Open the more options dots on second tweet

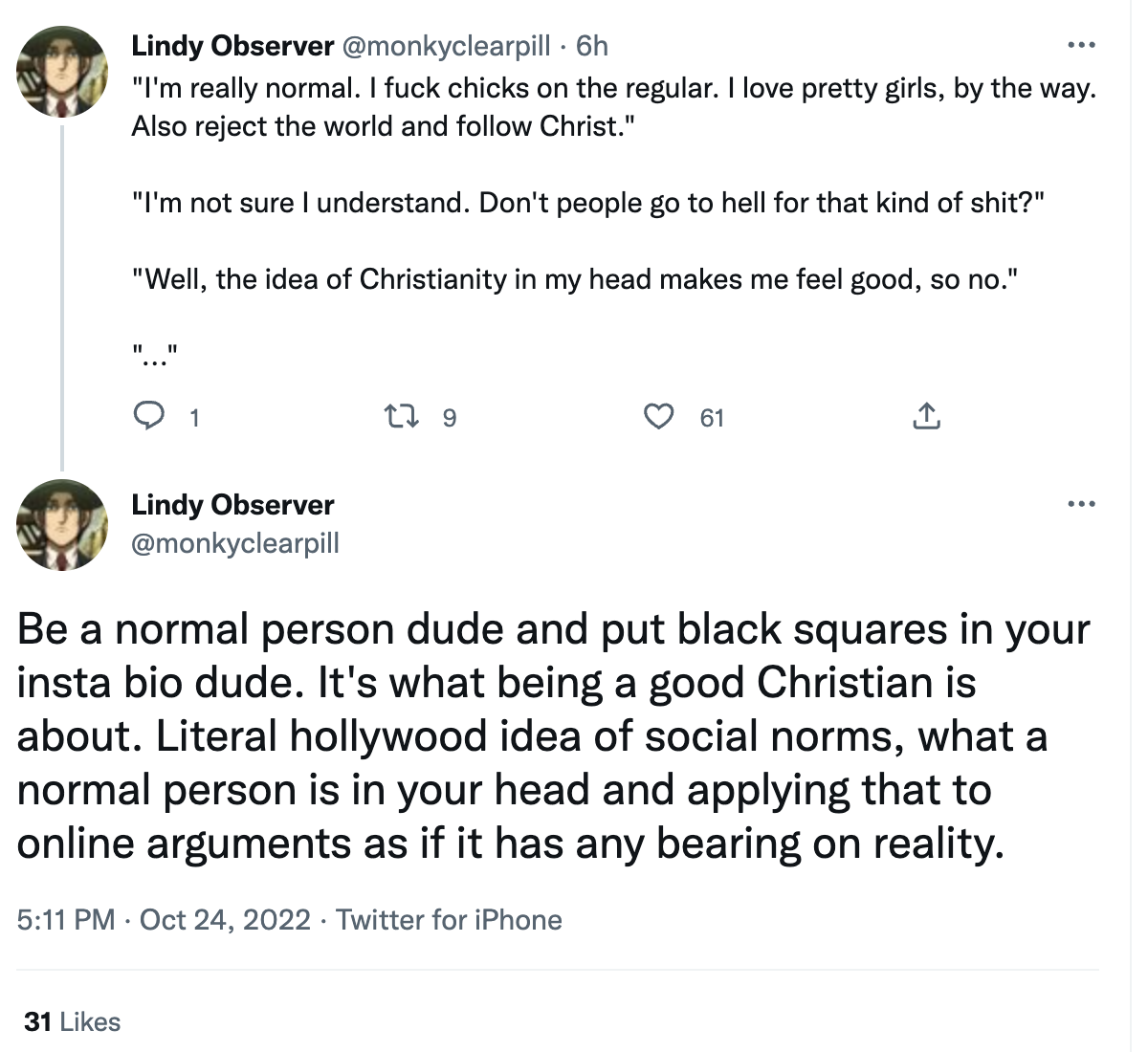click(x=1081, y=504)
